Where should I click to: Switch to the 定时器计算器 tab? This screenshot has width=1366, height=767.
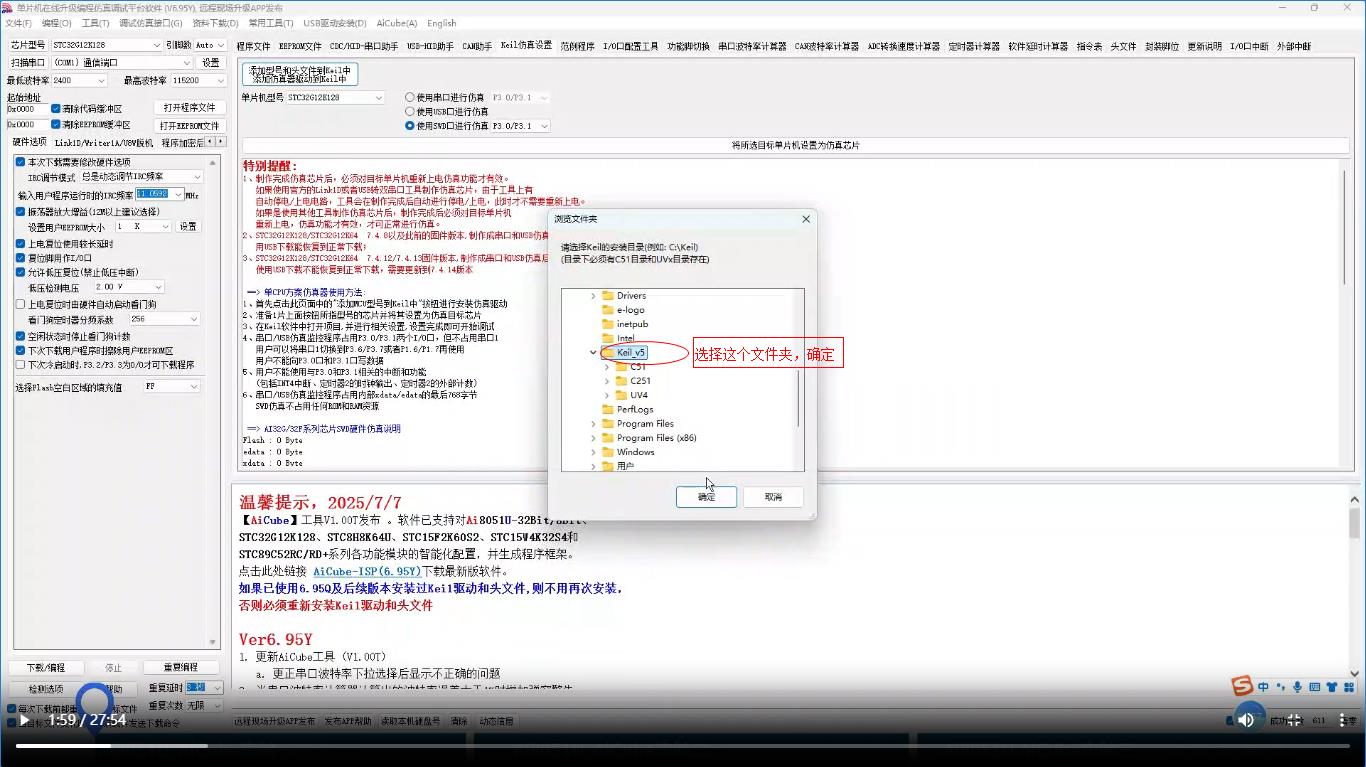click(973, 46)
